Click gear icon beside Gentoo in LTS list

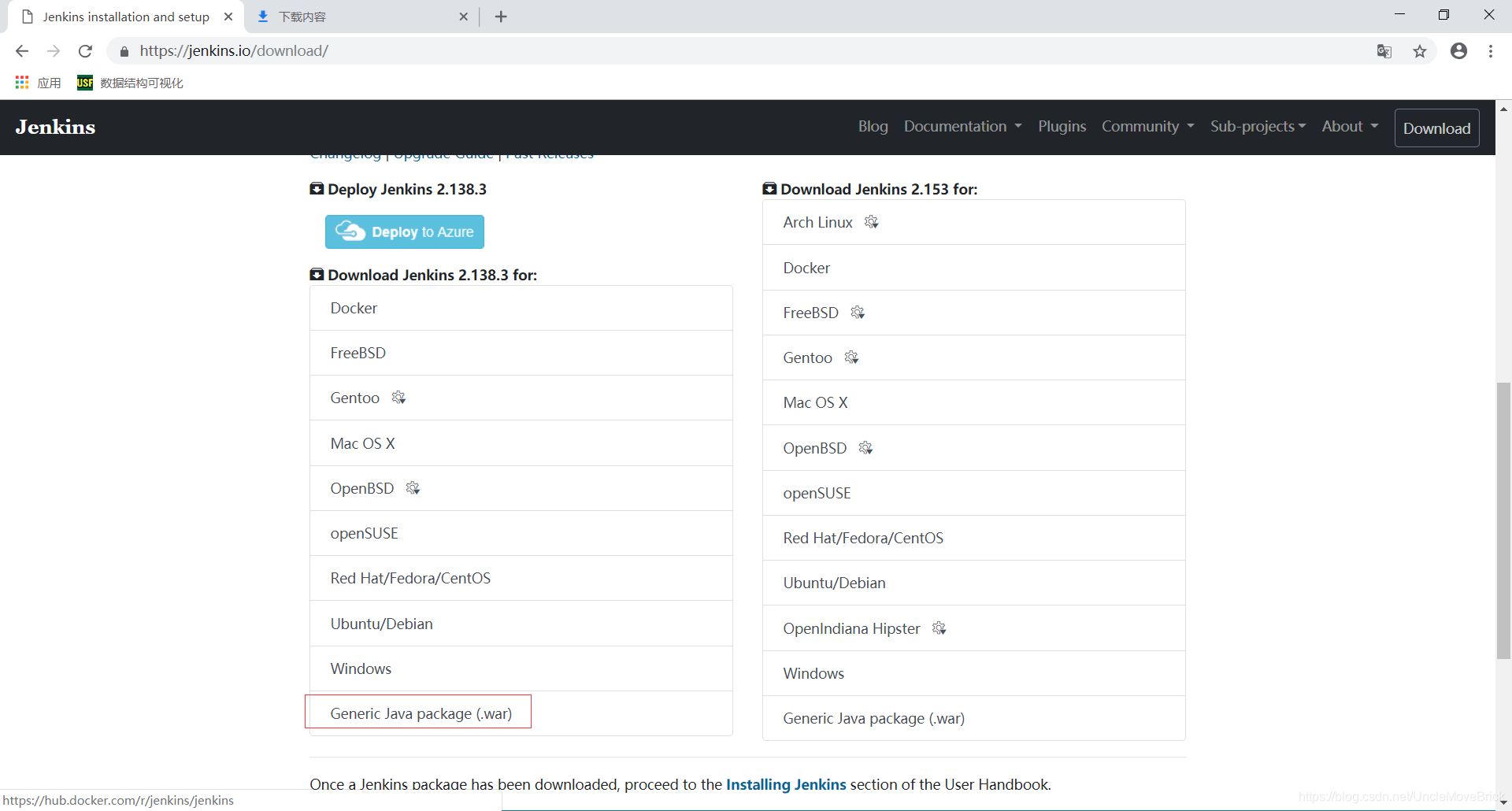point(398,398)
